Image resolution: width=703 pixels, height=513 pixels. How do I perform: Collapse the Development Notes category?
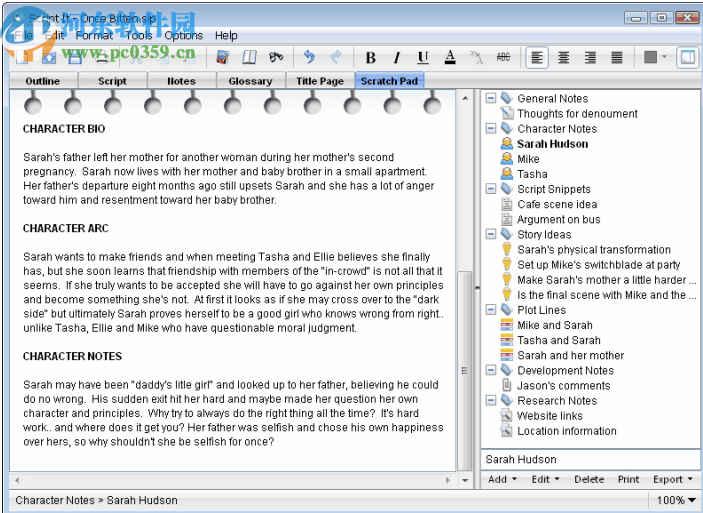[491, 370]
